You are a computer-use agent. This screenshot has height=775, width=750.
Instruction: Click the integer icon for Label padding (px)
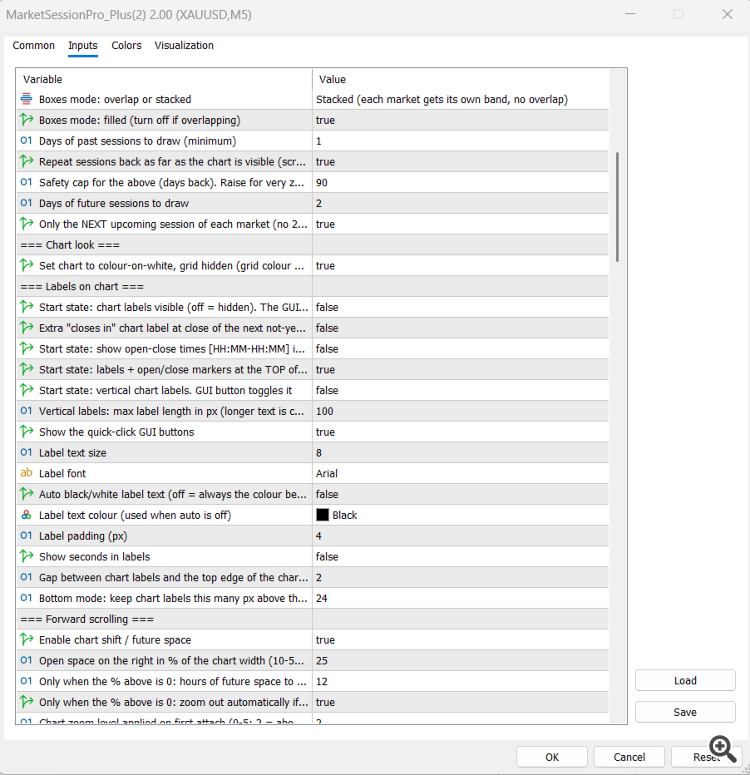[26, 536]
